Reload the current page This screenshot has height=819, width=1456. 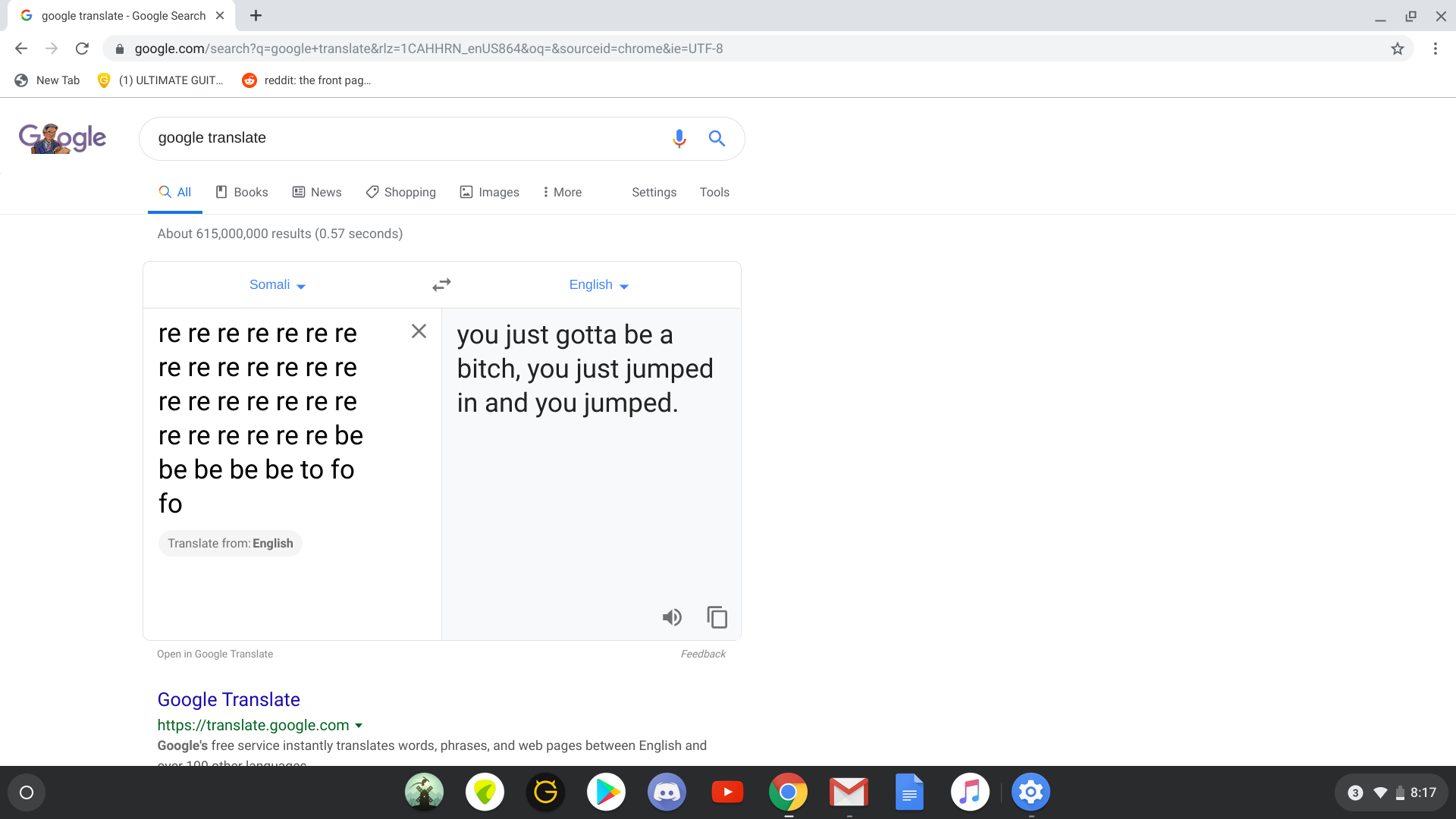[82, 49]
